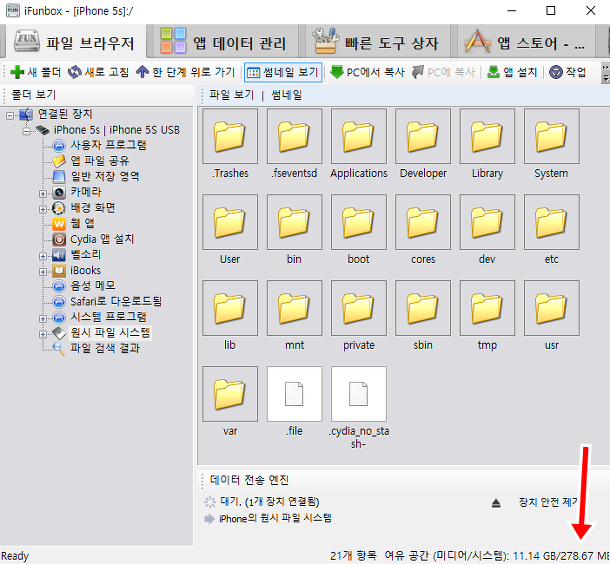Select the .Trashes folder thumbnail
The width and height of the screenshot is (610, 564).
230,136
